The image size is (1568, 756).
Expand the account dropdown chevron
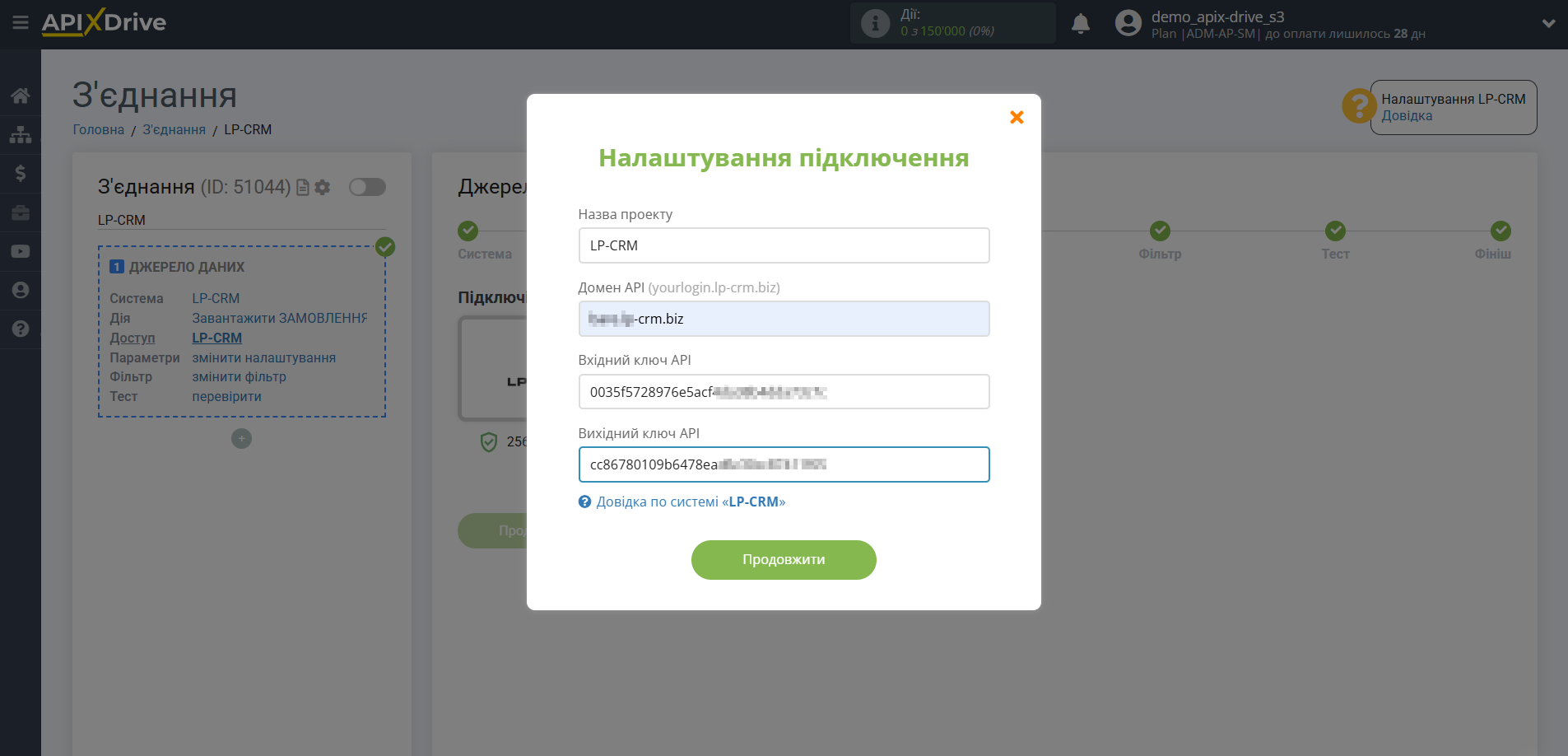point(1548,23)
